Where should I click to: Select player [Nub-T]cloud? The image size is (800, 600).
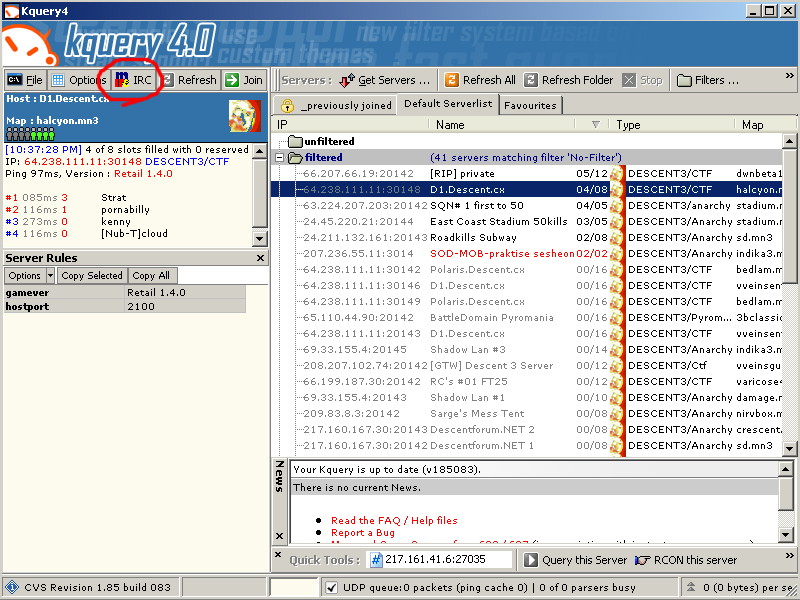click(x=134, y=234)
